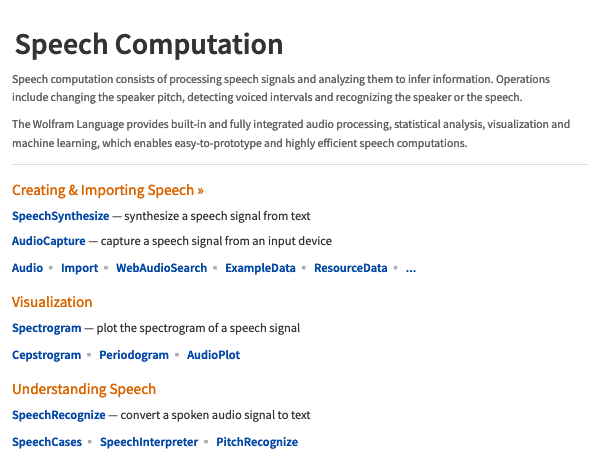Select the AudioPlot link
Screen dimensions: 600x467
[x=213, y=355]
